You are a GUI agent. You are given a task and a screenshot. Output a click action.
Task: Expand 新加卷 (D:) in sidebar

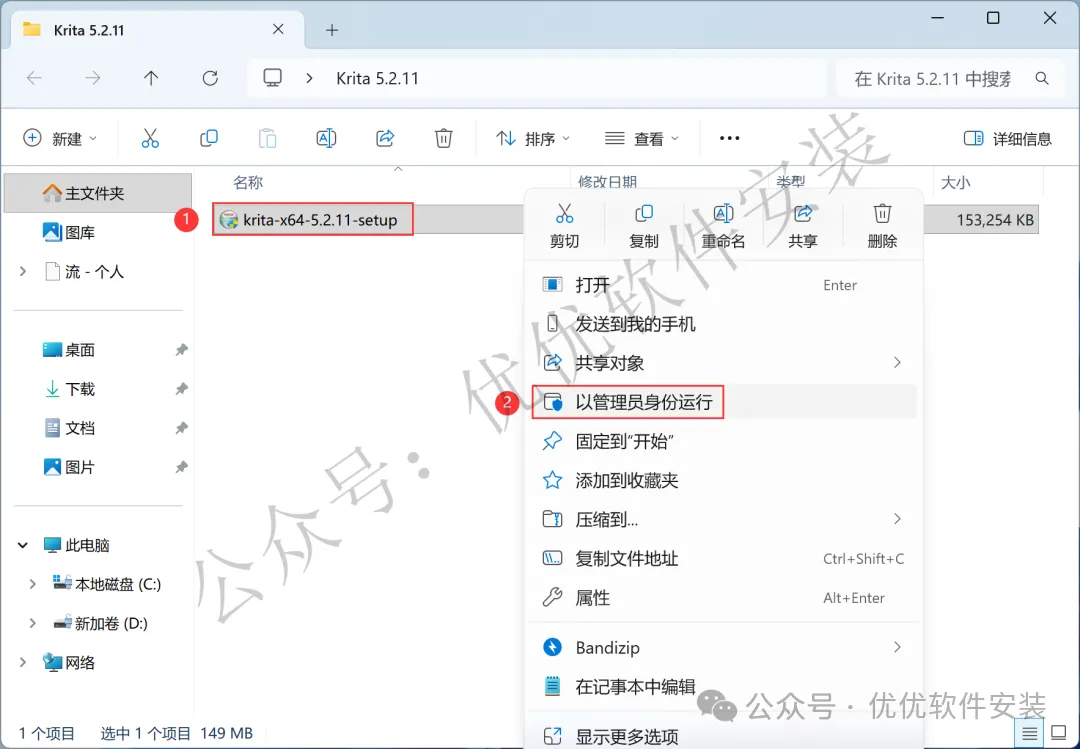pos(32,624)
